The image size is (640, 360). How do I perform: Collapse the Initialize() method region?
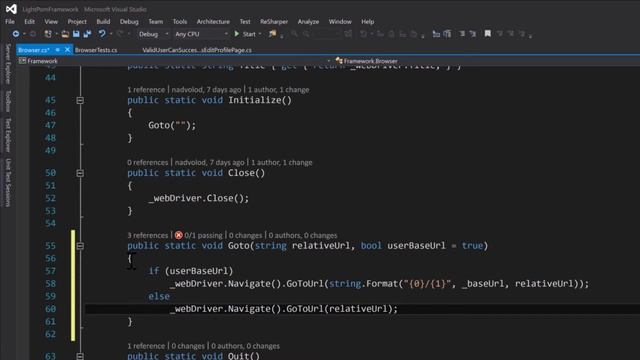pos(80,100)
